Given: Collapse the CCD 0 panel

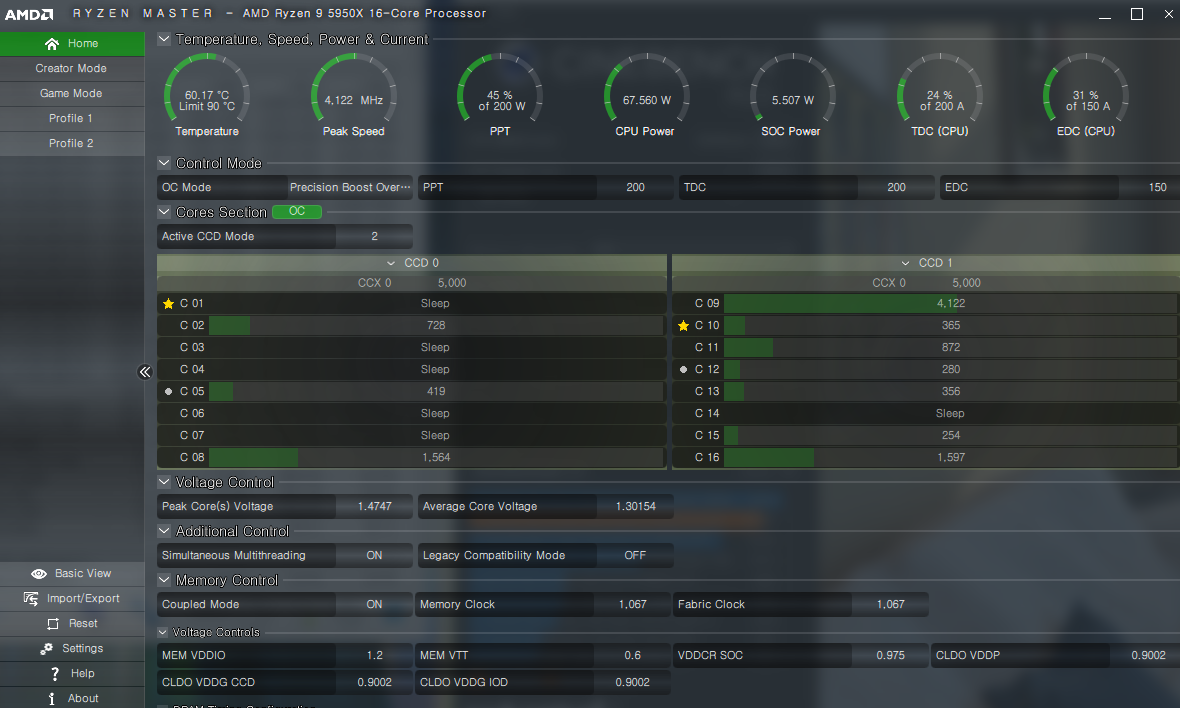Looking at the screenshot, I should [x=391, y=263].
